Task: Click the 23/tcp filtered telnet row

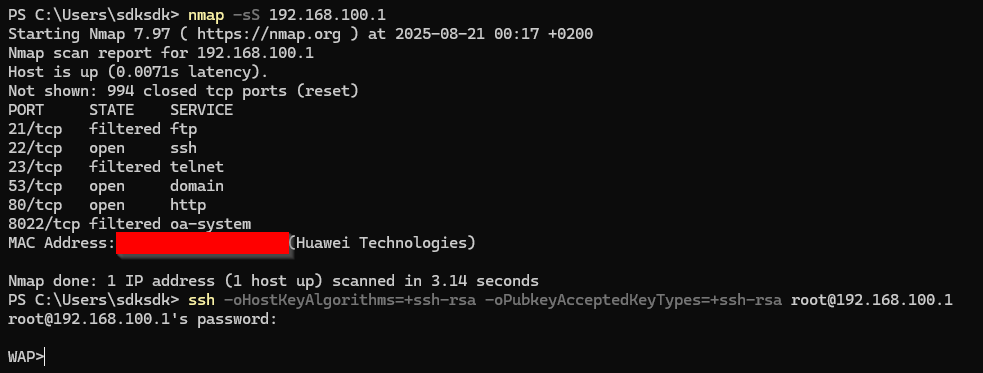Action: [x=116, y=167]
